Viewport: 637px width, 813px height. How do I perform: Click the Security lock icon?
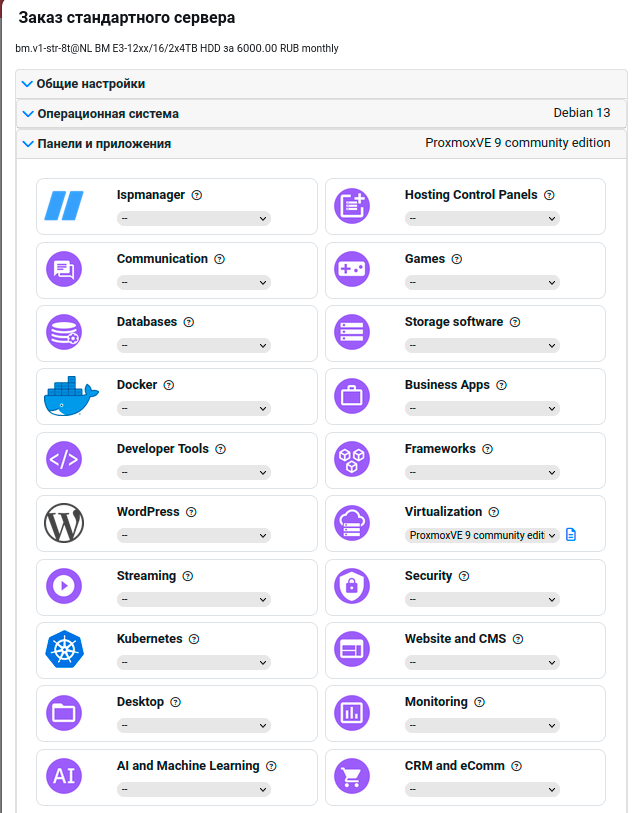pyautogui.click(x=352, y=587)
